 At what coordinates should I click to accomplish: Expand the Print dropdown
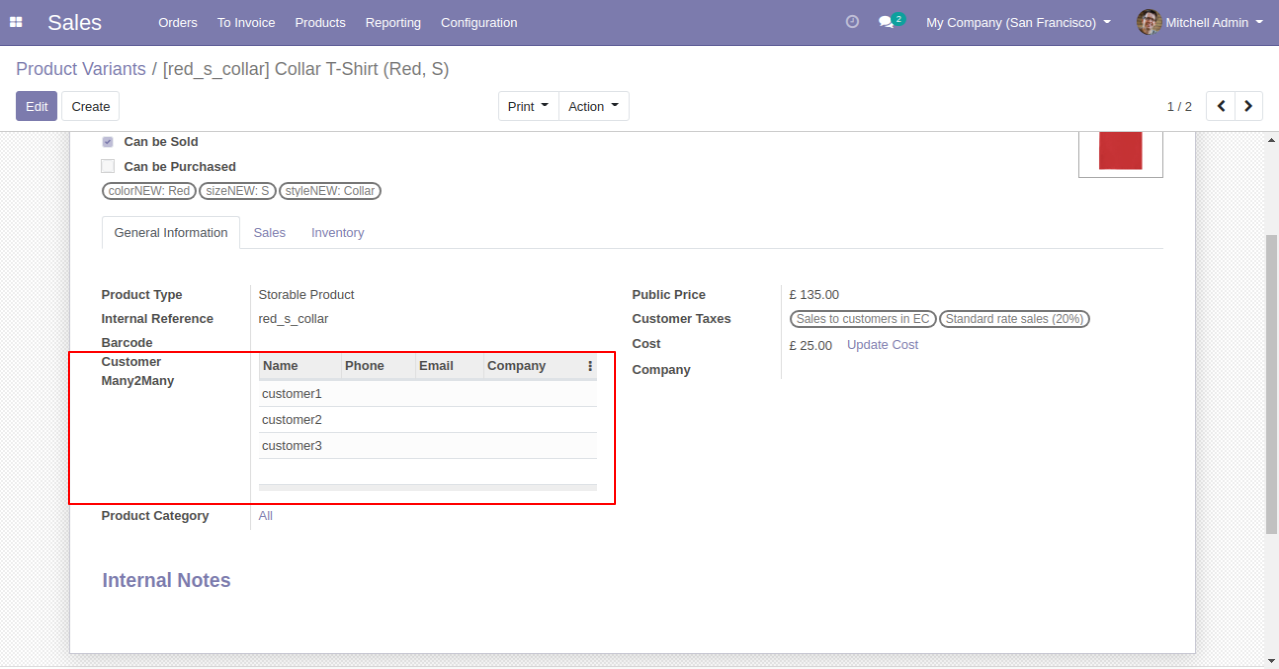point(528,106)
